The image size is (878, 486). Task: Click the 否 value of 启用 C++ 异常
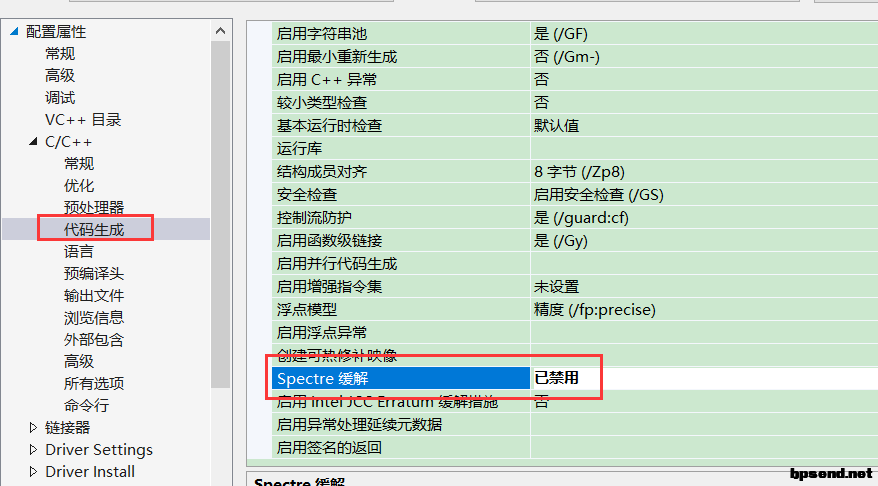point(541,80)
